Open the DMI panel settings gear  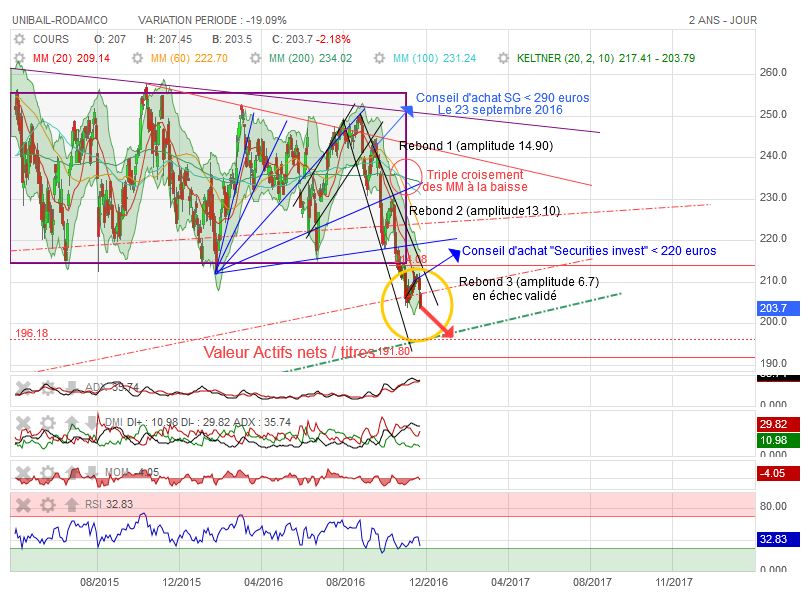(48, 423)
